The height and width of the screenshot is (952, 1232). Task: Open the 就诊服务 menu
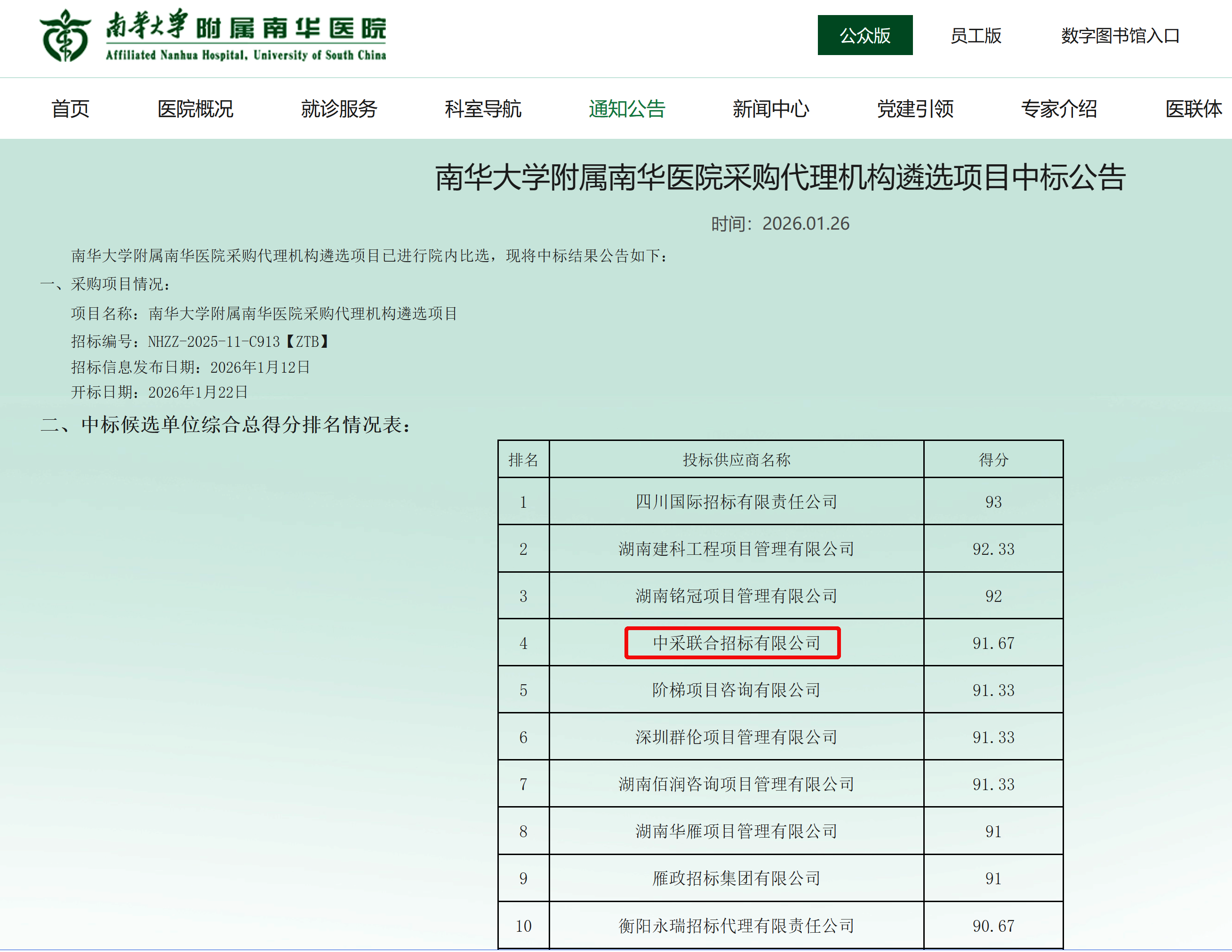pyautogui.click(x=338, y=109)
